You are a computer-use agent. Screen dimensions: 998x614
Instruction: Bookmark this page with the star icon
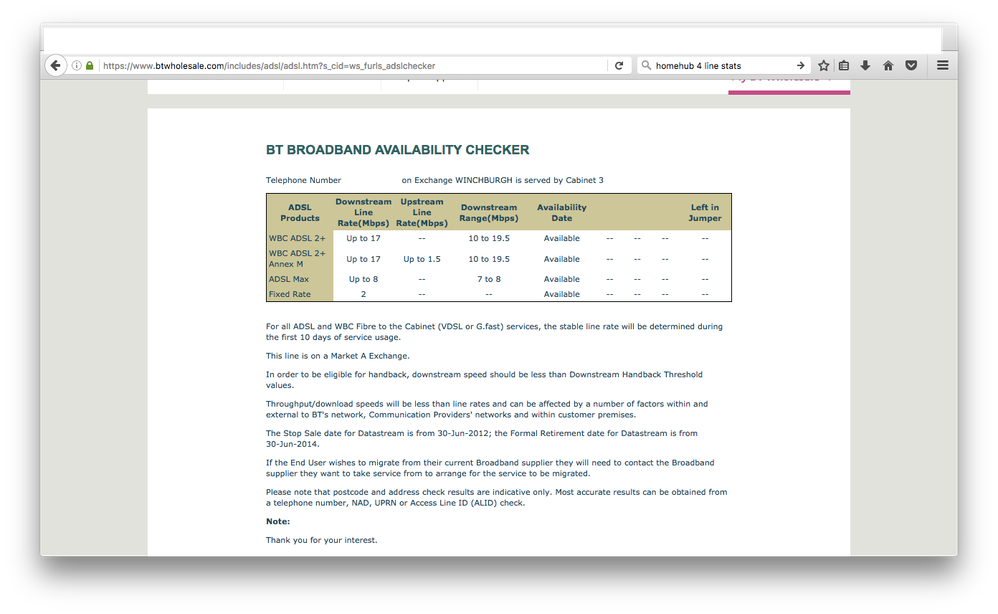point(824,66)
